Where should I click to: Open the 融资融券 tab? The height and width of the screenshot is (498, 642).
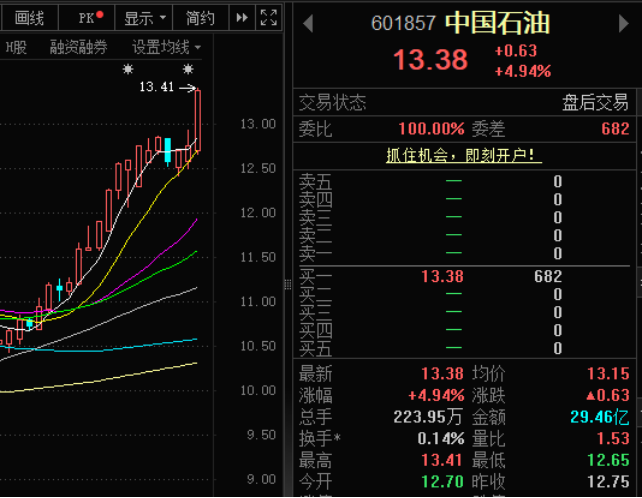click(x=79, y=48)
